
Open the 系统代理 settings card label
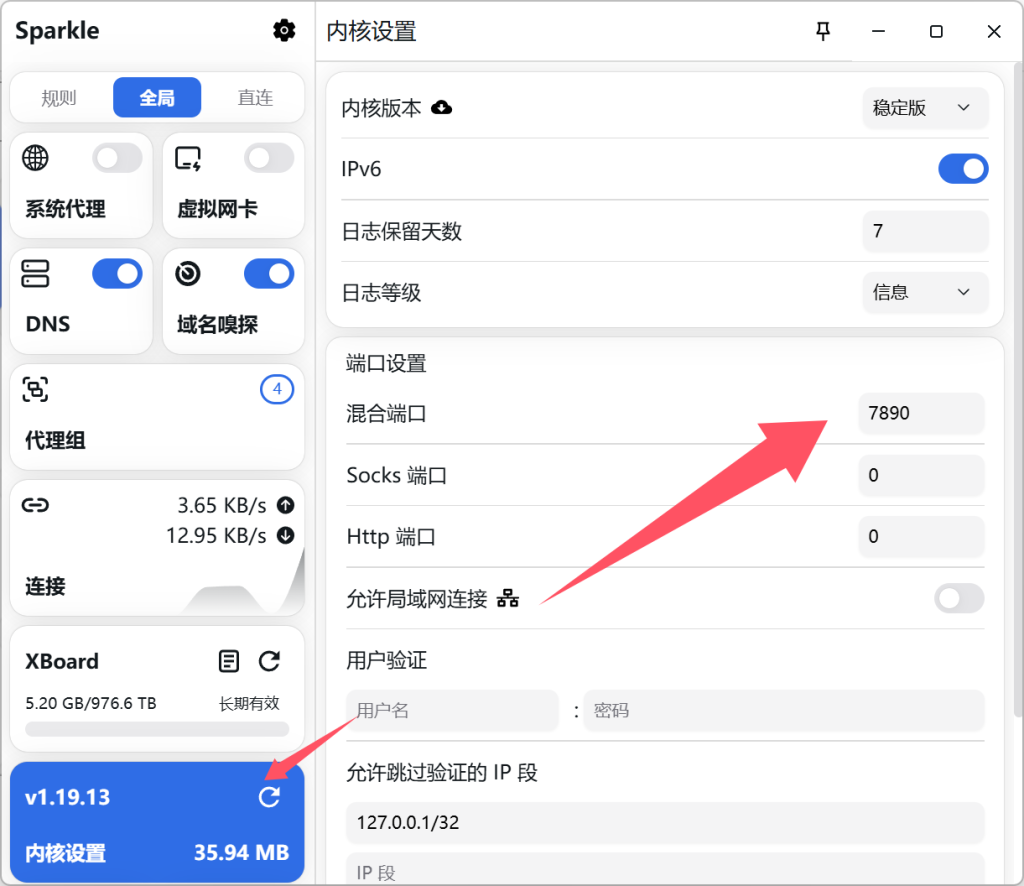click(x=65, y=209)
